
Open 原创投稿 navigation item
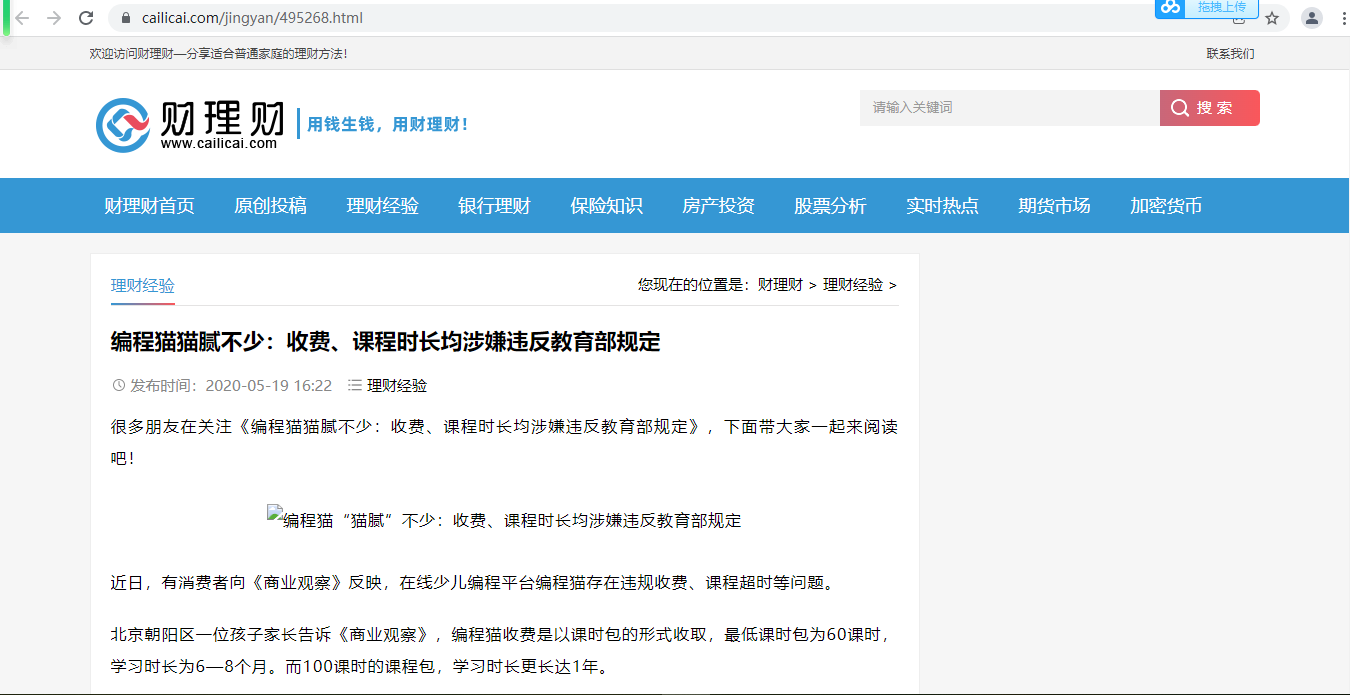(x=270, y=206)
